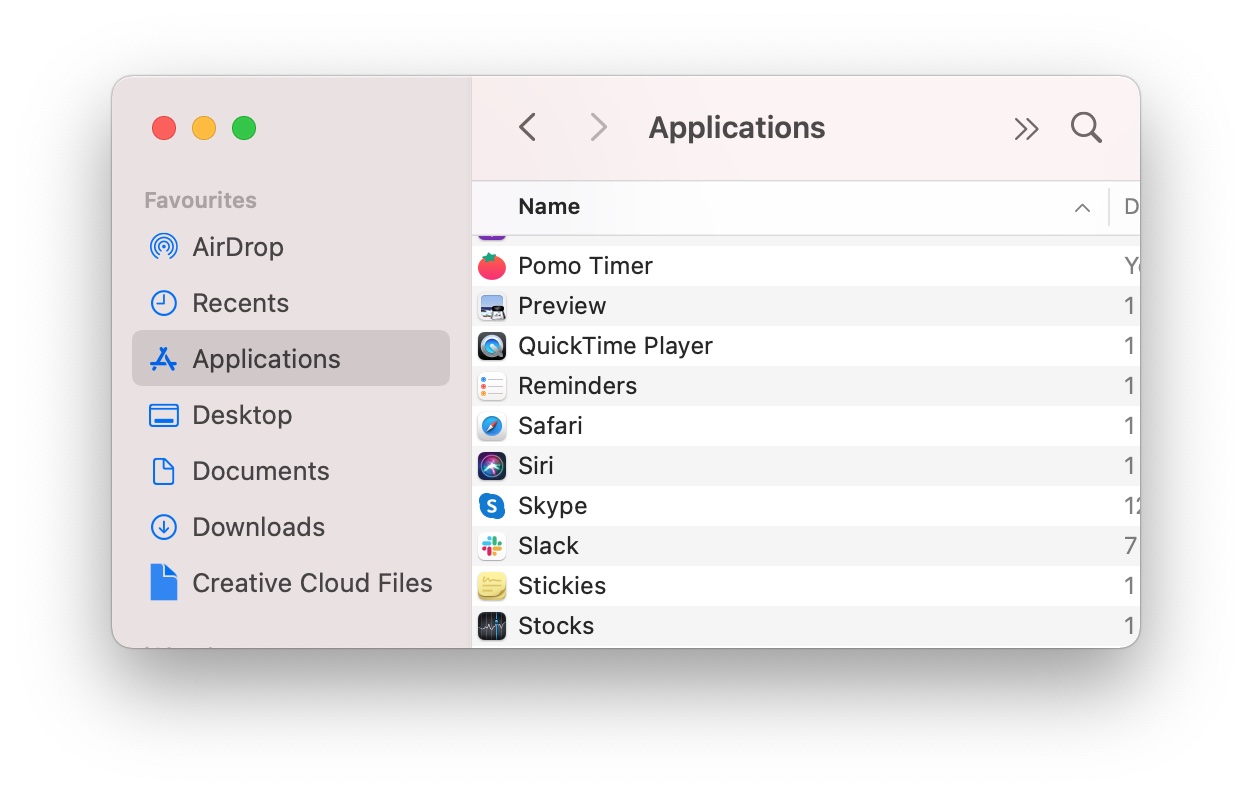
Task: Click the Safari compass icon
Action: coord(492,426)
